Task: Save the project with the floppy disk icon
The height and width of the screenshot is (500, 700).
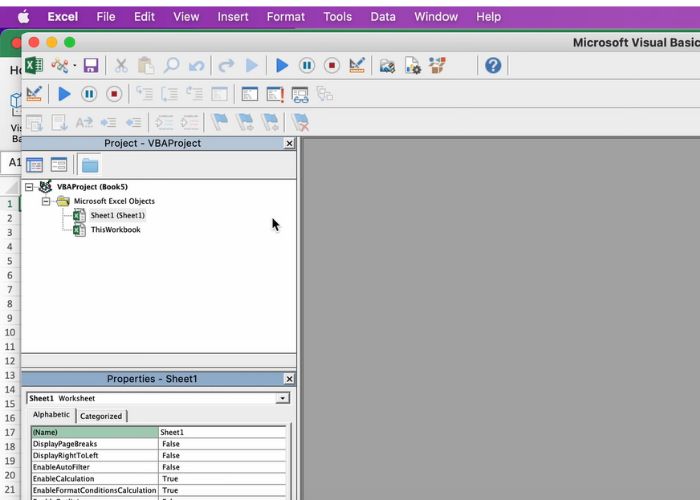Action: point(91,66)
